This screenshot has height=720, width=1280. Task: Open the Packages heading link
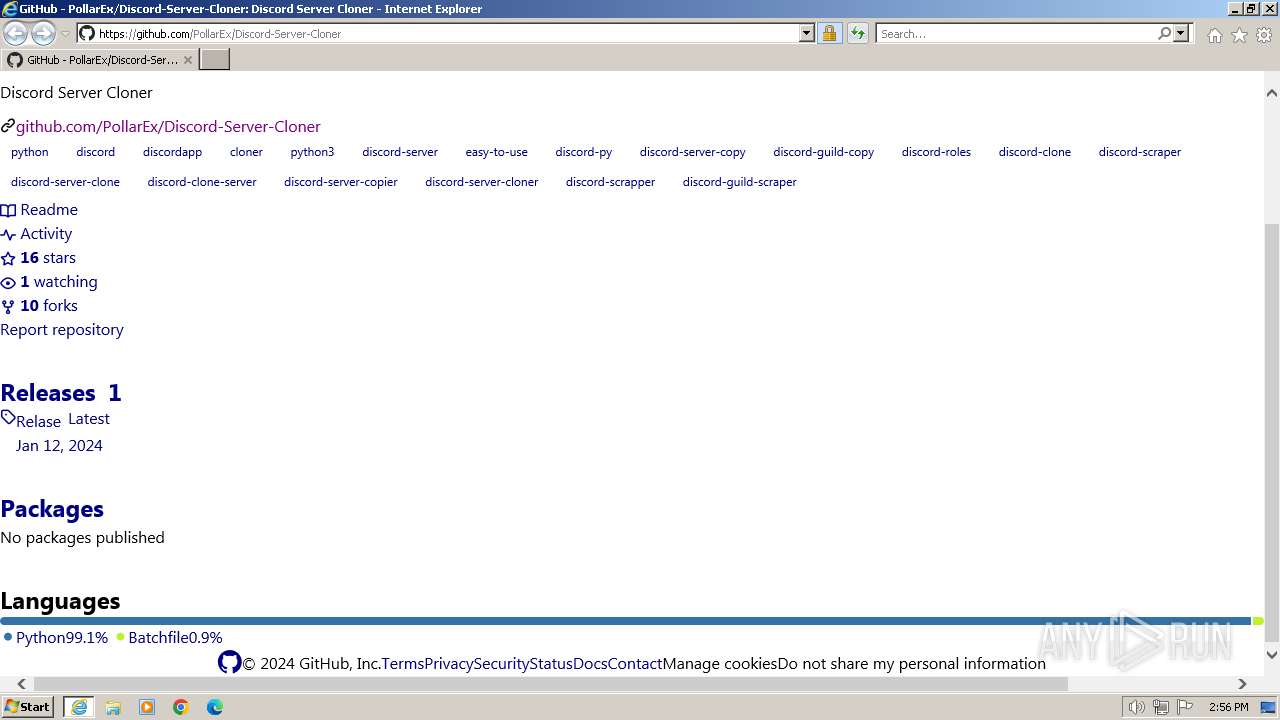coord(52,509)
